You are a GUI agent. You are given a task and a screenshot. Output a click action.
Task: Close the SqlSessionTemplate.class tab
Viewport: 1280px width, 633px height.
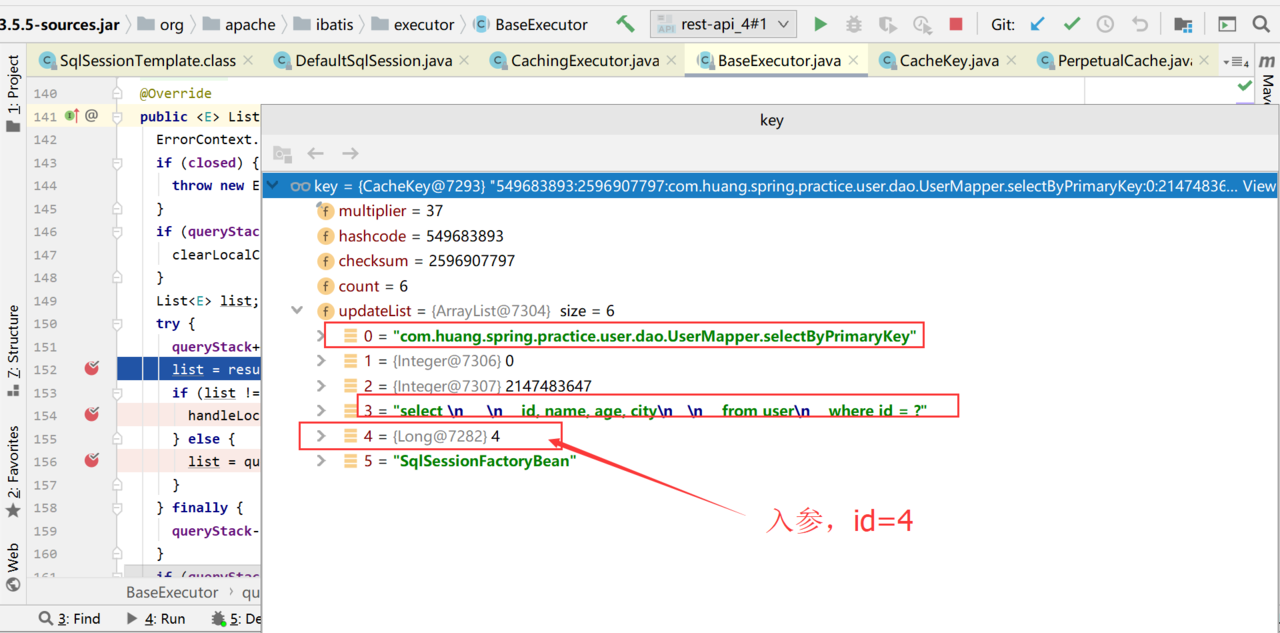(x=248, y=61)
